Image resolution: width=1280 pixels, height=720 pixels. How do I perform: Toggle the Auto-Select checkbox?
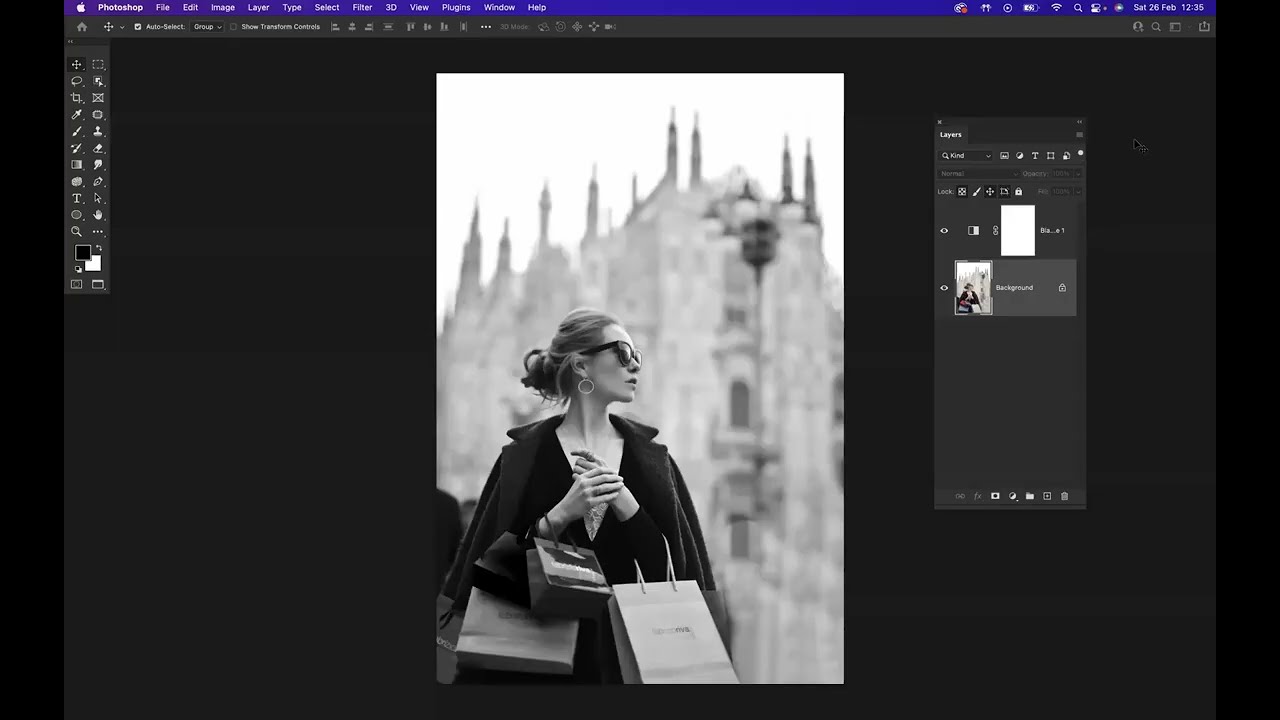tap(138, 27)
